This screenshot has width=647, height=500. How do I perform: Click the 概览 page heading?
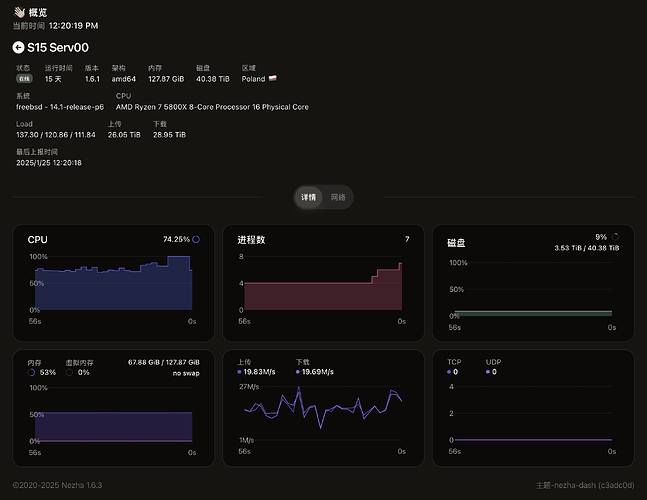tap(38, 13)
